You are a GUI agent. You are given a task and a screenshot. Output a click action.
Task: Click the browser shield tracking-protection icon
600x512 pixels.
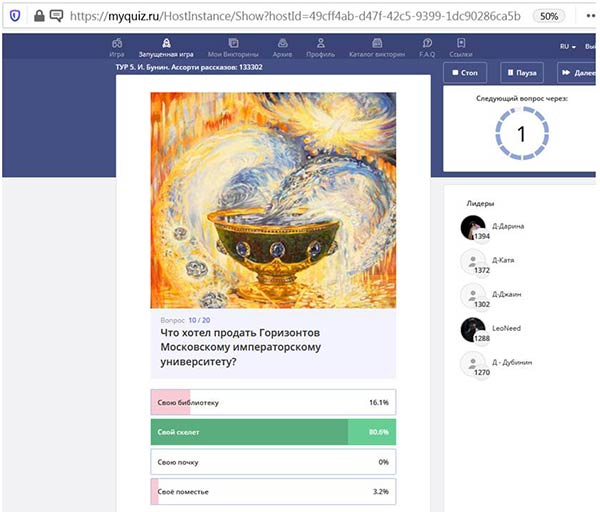click(x=14, y=16)
